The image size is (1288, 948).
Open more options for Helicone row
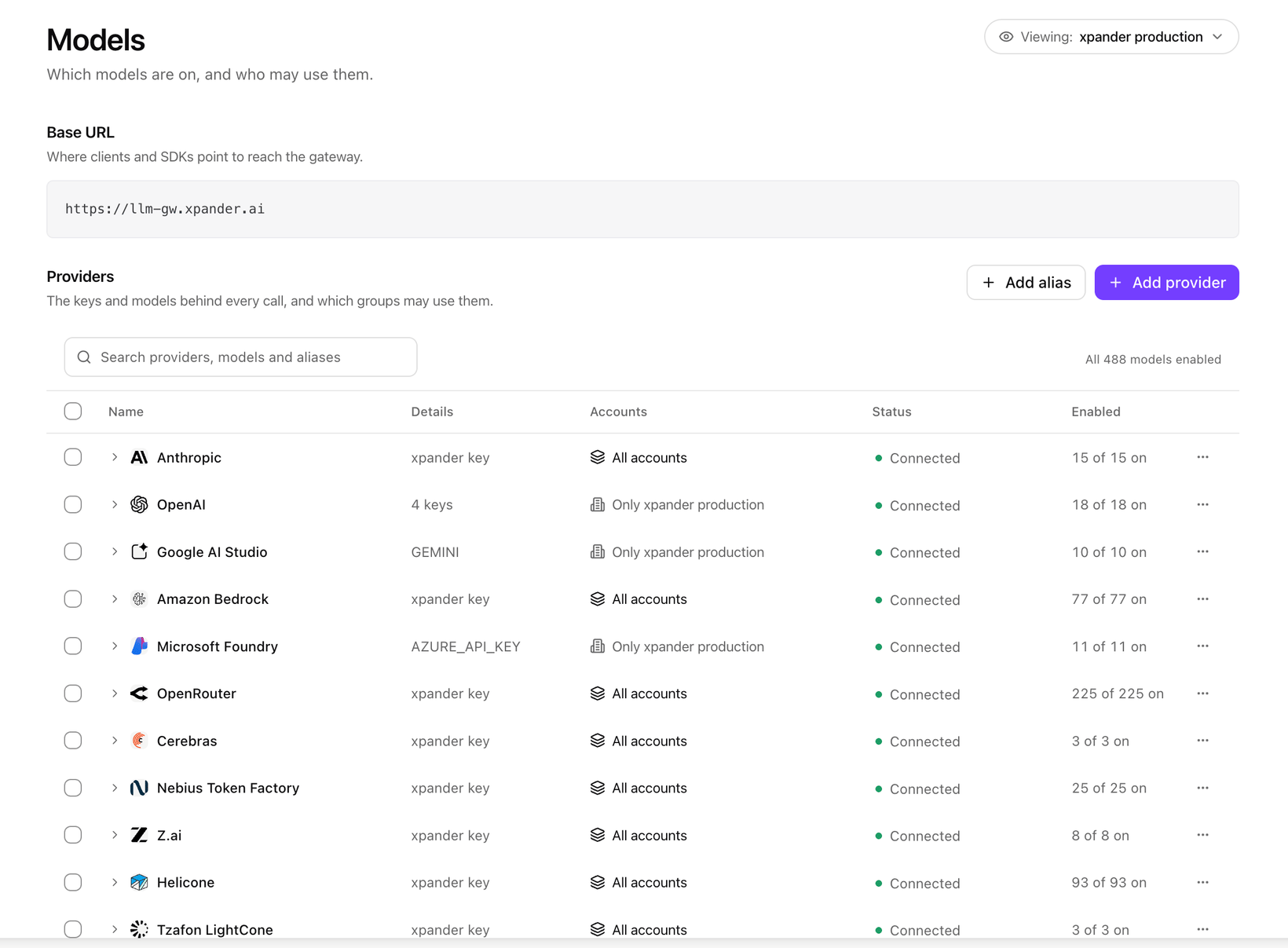pyautogui.click(x=1202, y=882)
